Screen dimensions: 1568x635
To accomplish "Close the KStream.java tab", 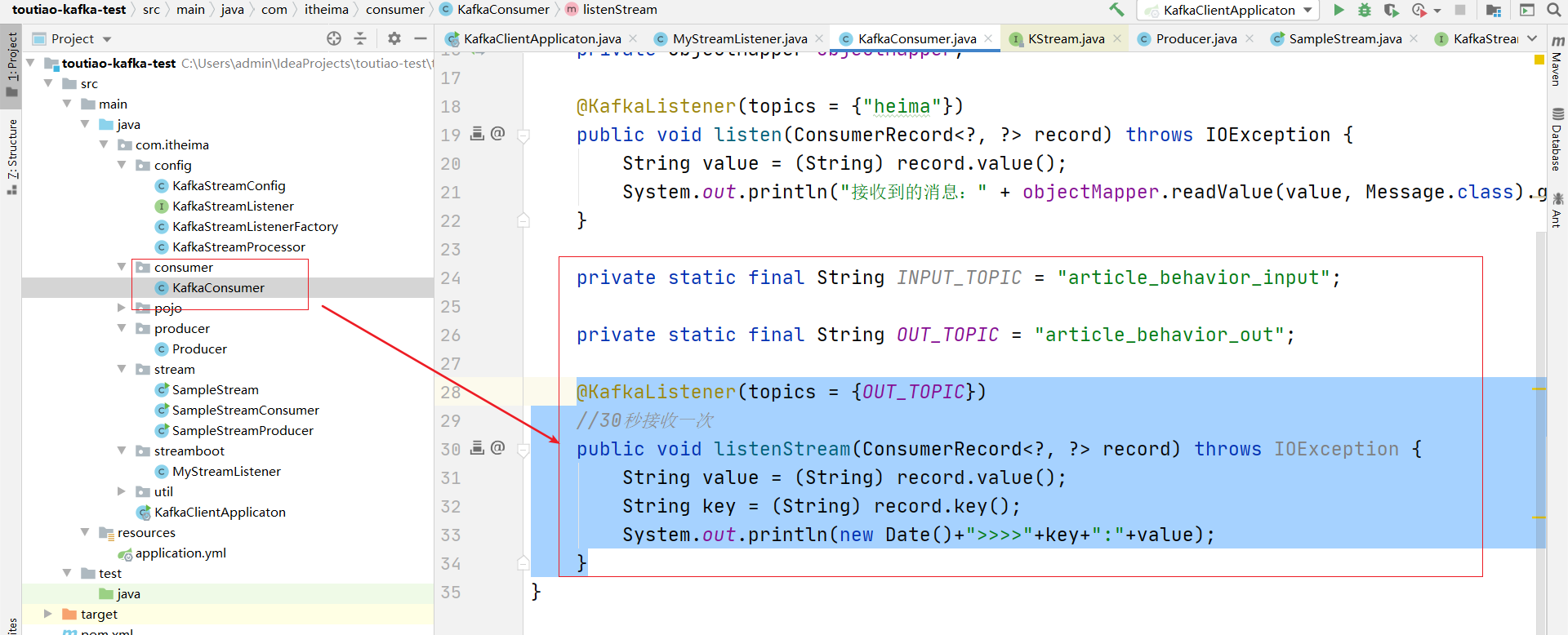I will tap(1117, 38).
